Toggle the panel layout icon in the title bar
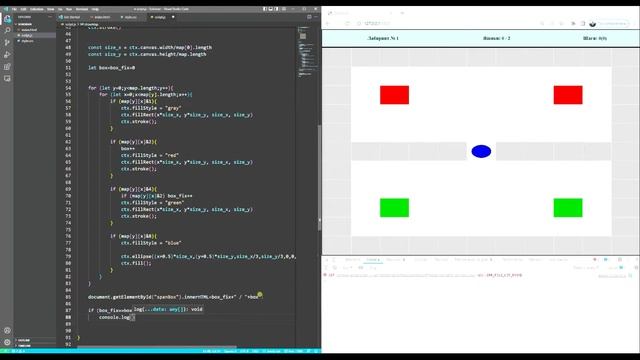Image resolution: width=640 pixels, height=360 pixels. 270,9
